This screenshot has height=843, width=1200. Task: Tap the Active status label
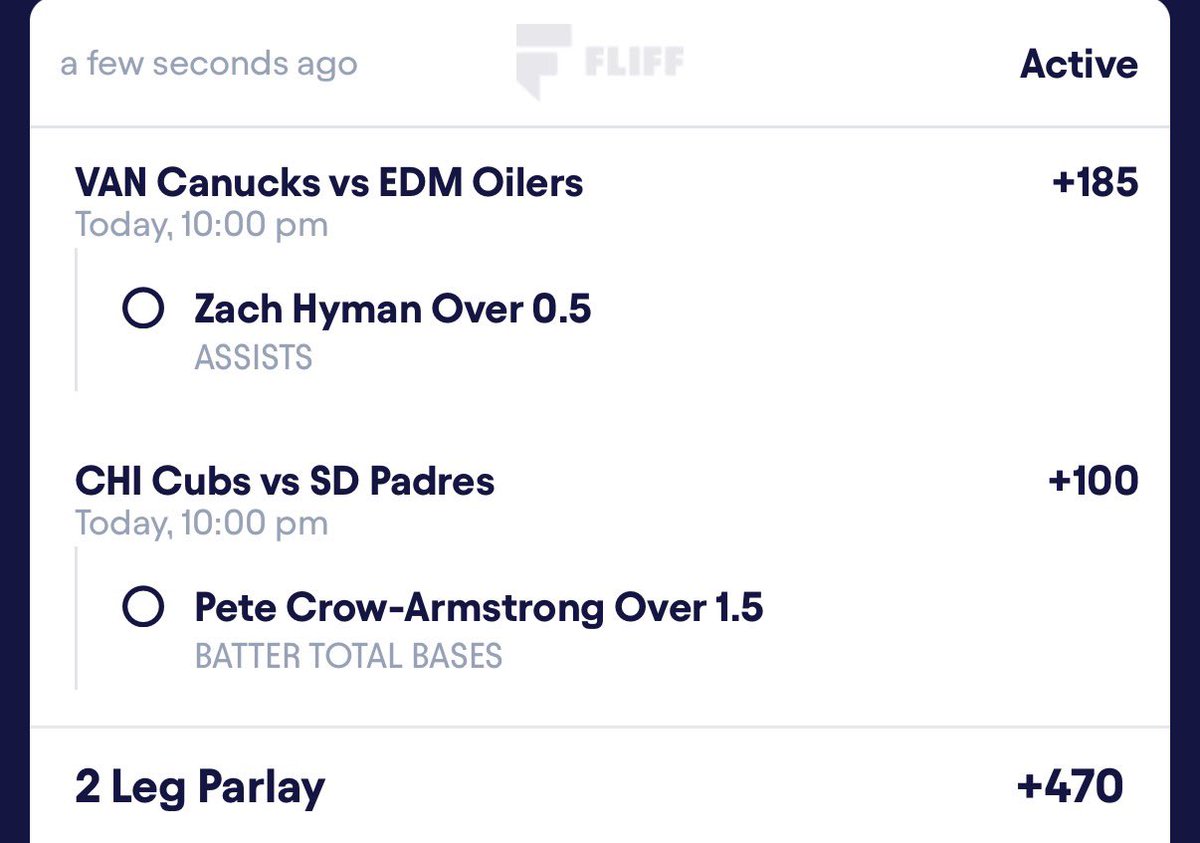coord(1079,64)
